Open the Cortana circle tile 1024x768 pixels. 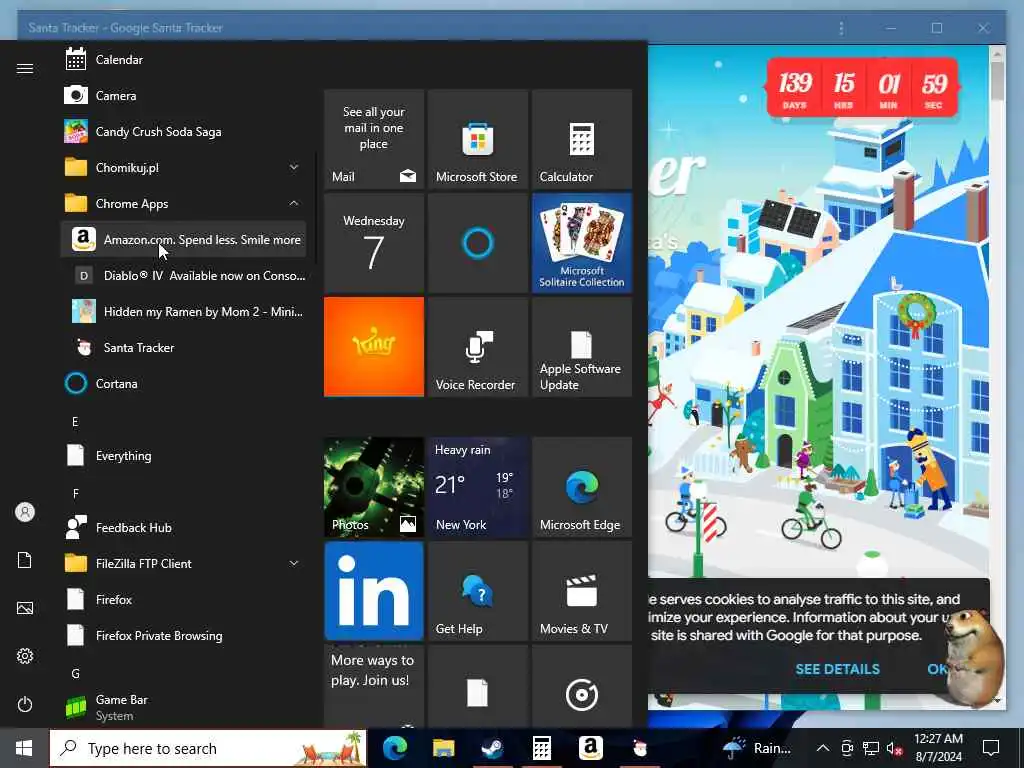point(477,243)
